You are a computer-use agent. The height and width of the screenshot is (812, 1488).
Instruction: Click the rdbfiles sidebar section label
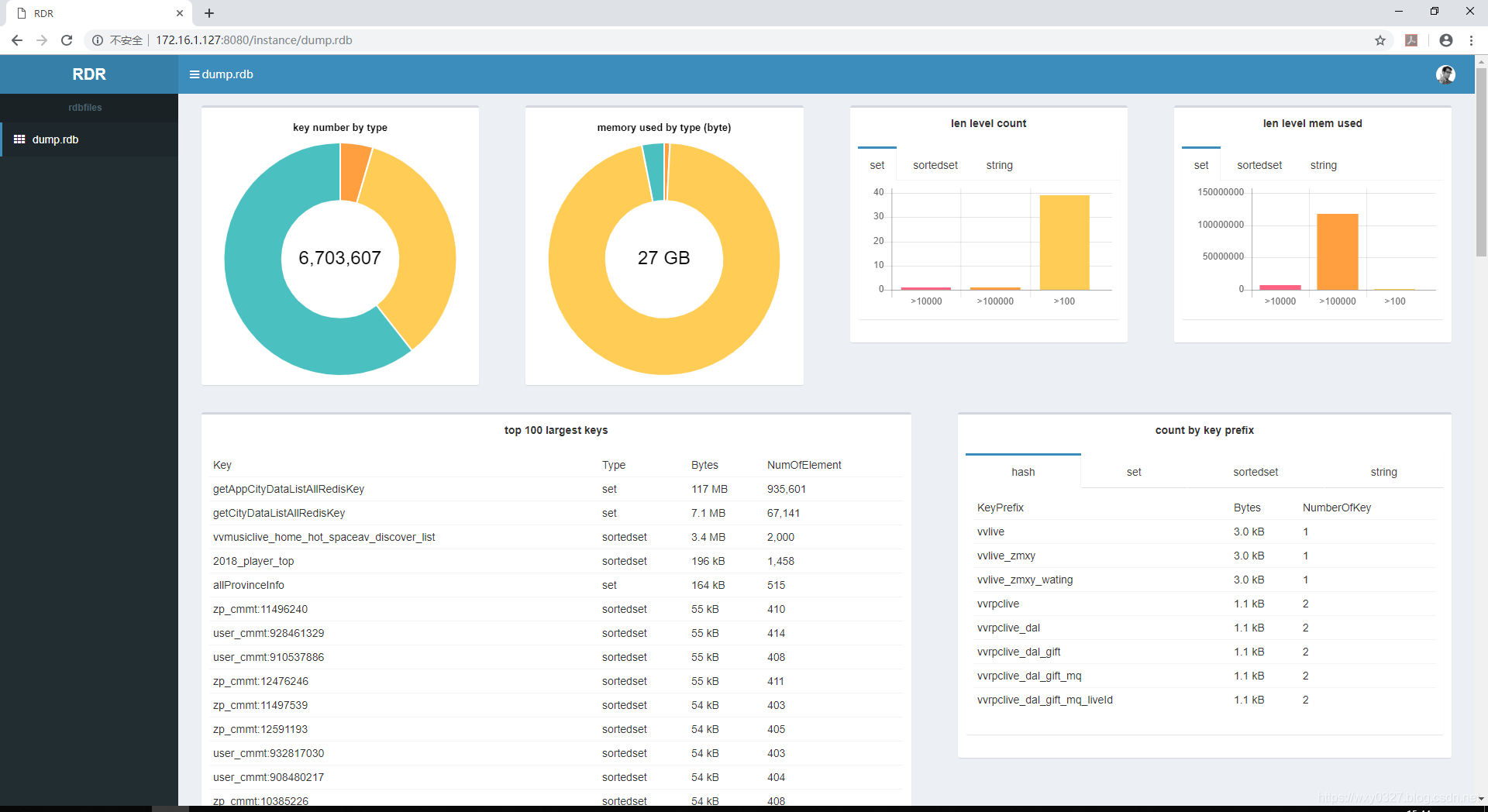pos(85,108)
